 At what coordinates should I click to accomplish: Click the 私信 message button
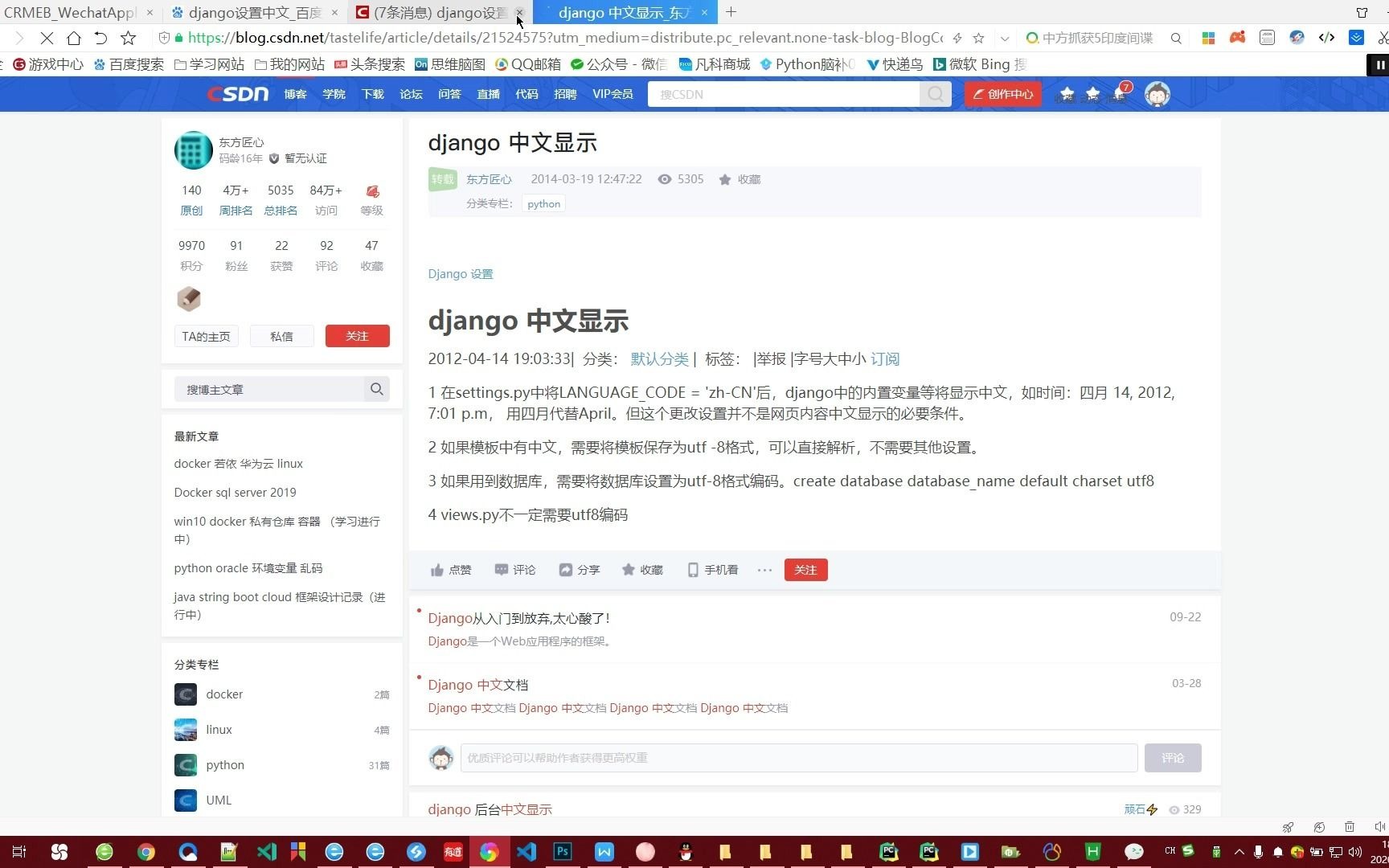(281, 336)
